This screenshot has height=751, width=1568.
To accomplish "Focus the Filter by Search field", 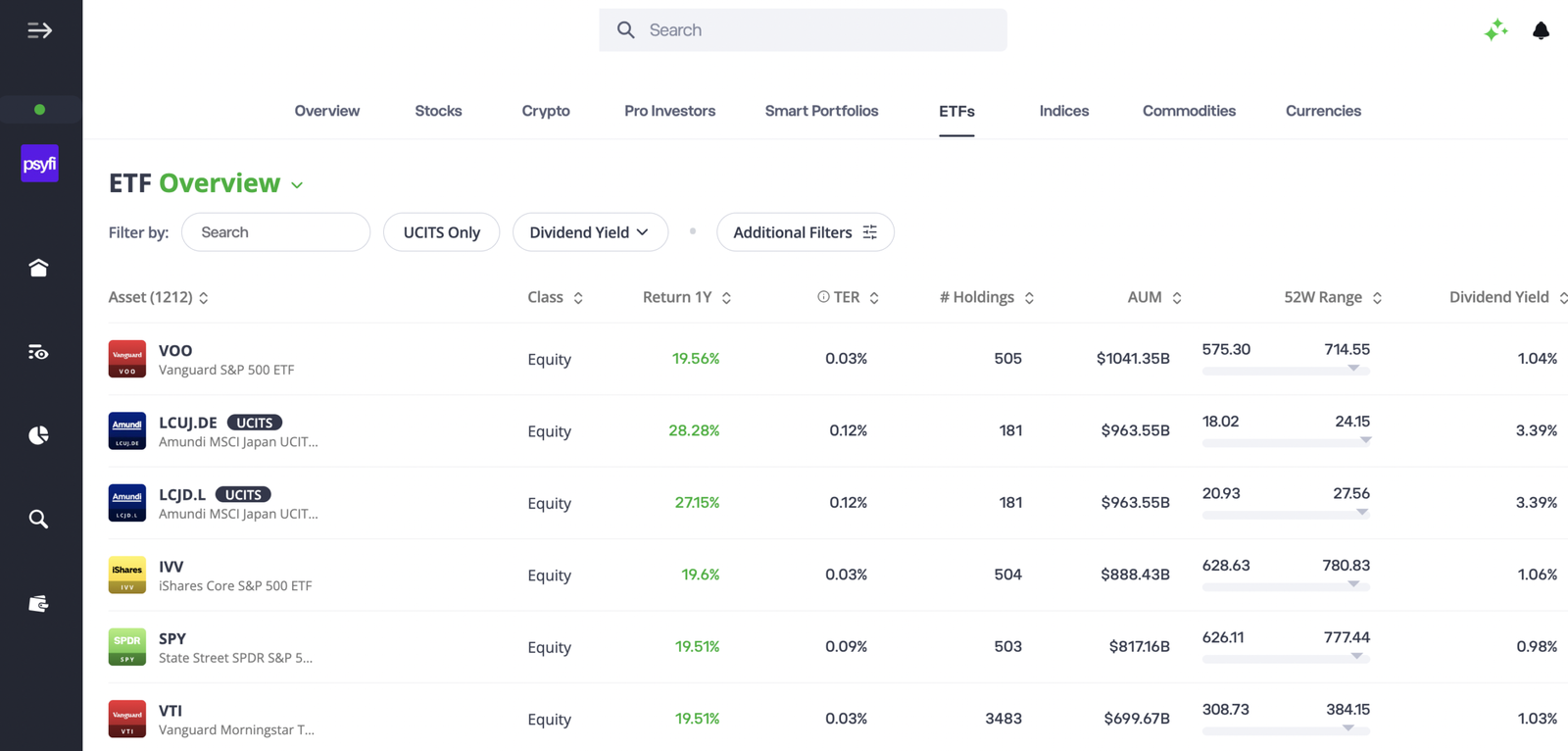I will [276, 232].
